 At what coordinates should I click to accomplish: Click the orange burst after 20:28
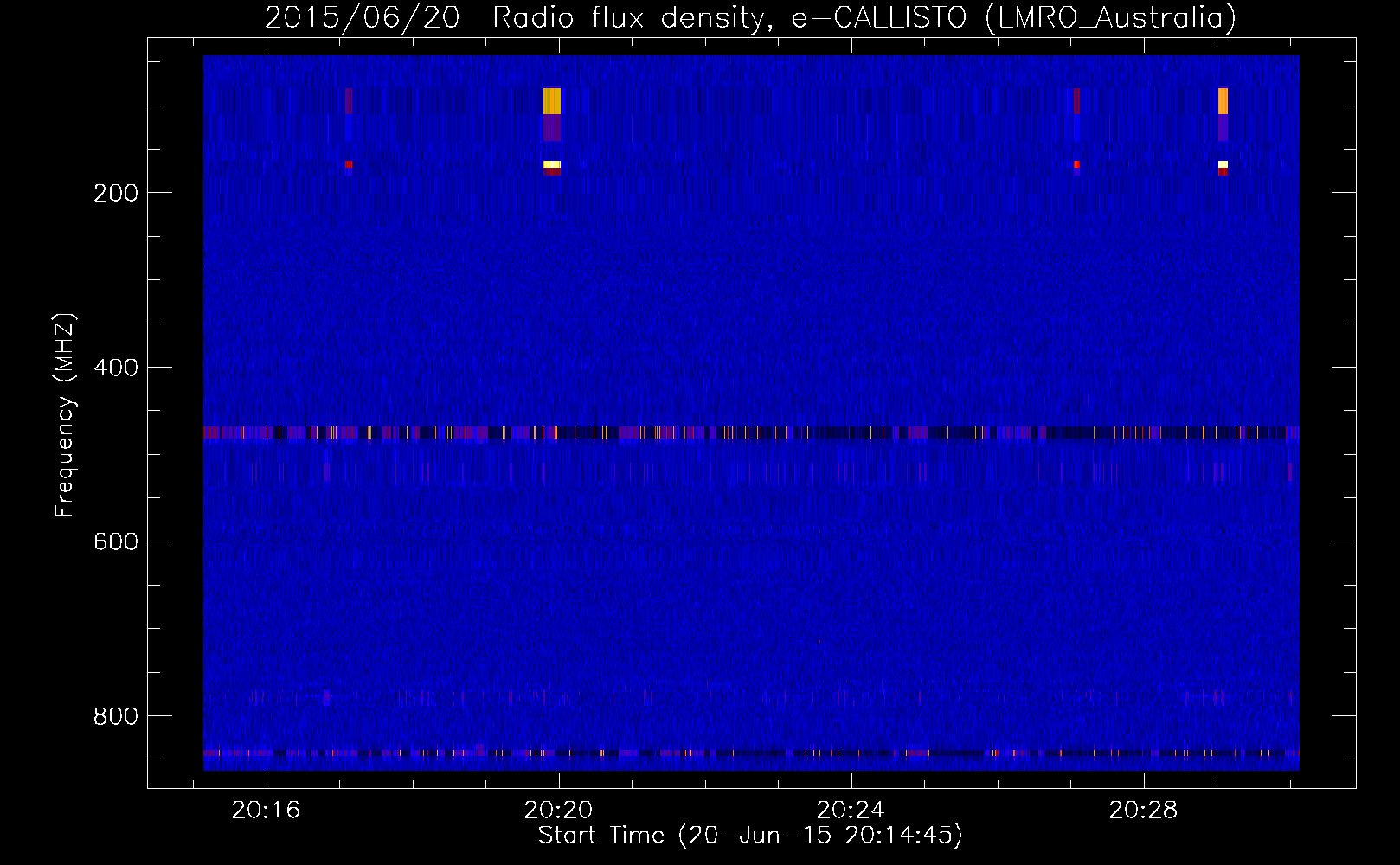click(x=1223, y=101)
